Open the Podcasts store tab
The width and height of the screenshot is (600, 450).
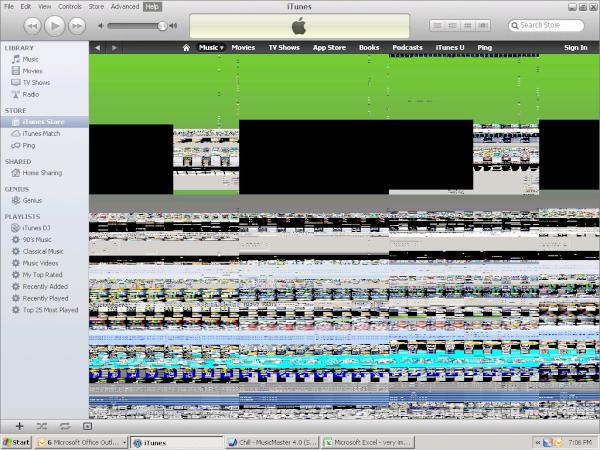(x=407, y=47)
